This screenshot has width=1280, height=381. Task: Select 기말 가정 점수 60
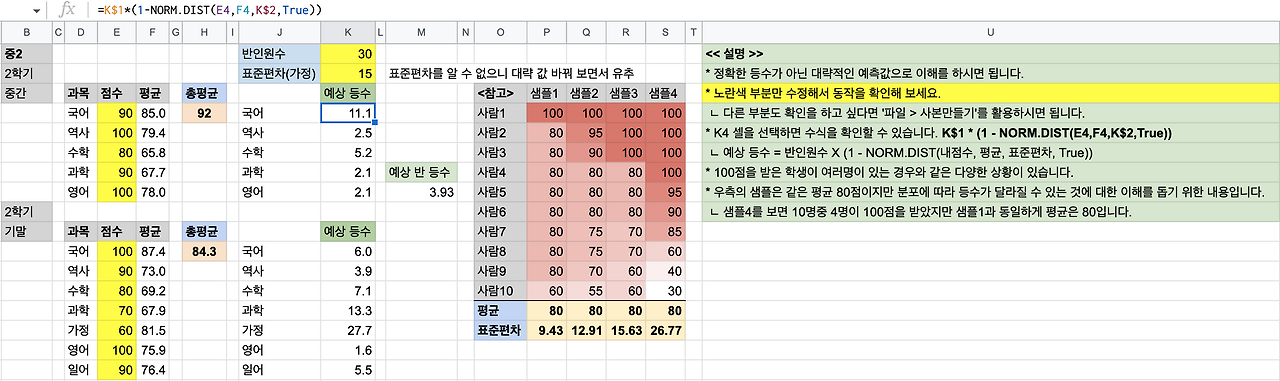click(x=116, y=330)
